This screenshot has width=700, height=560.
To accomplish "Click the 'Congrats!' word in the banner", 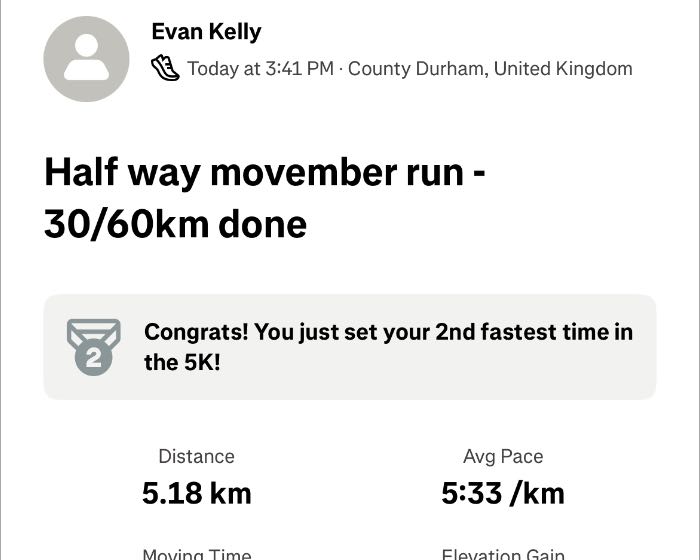I will (196, 332).
